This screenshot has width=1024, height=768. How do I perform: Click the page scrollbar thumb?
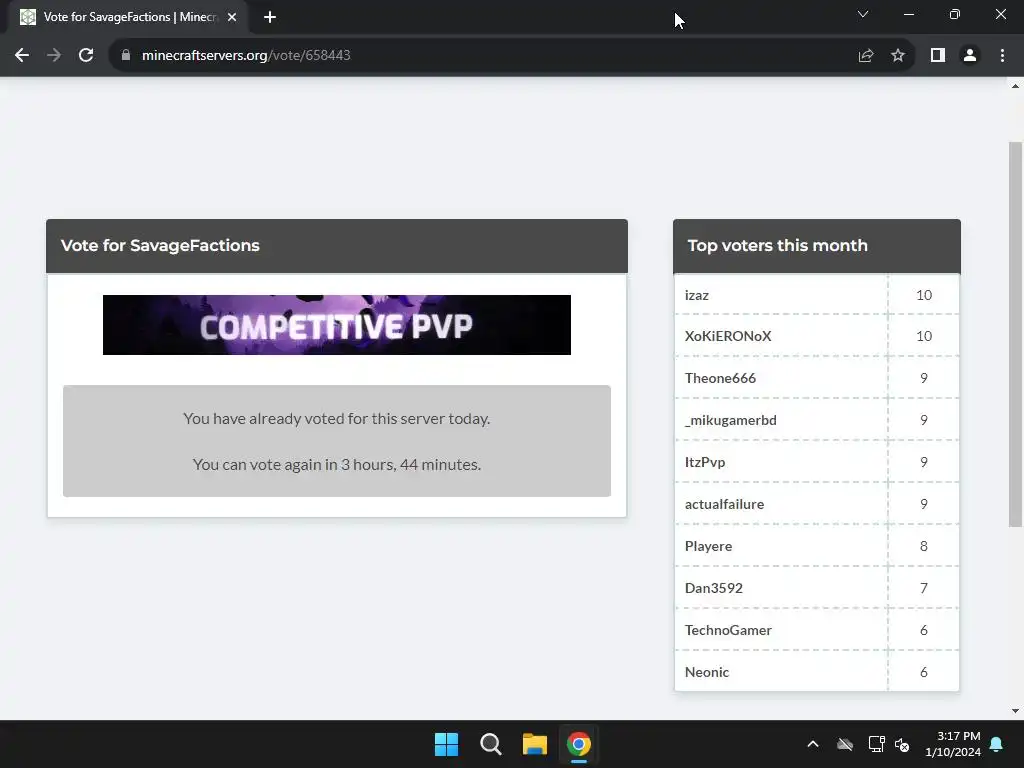coord(1015,334)
